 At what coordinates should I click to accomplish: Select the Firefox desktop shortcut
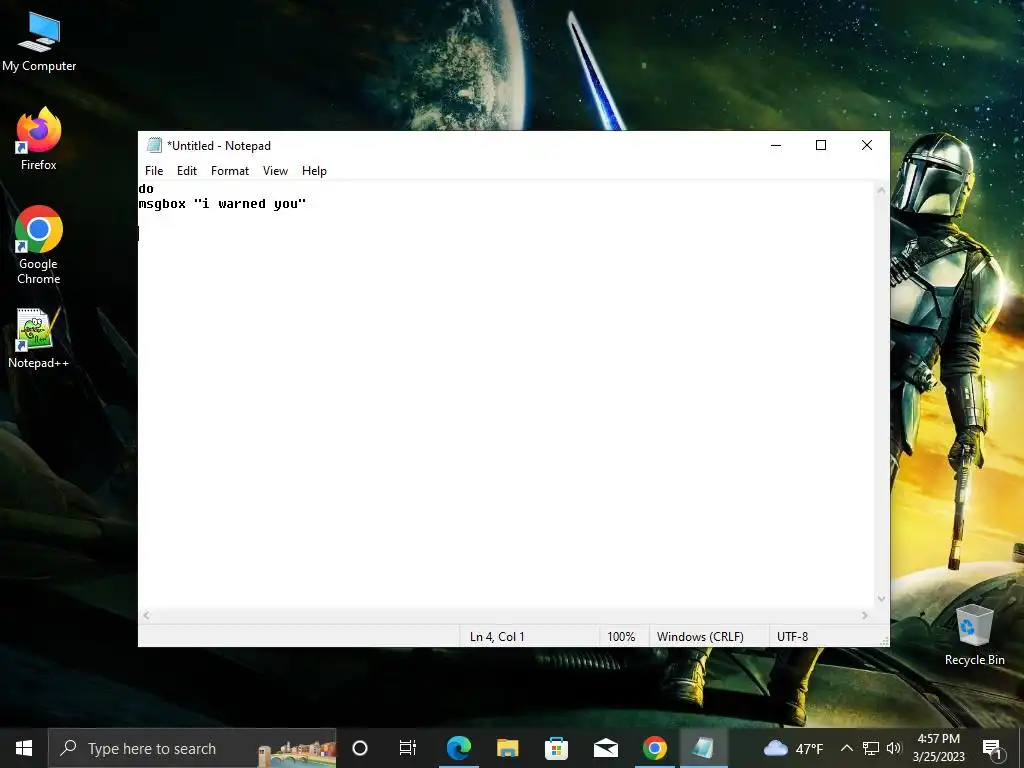(x=39, y=138)
